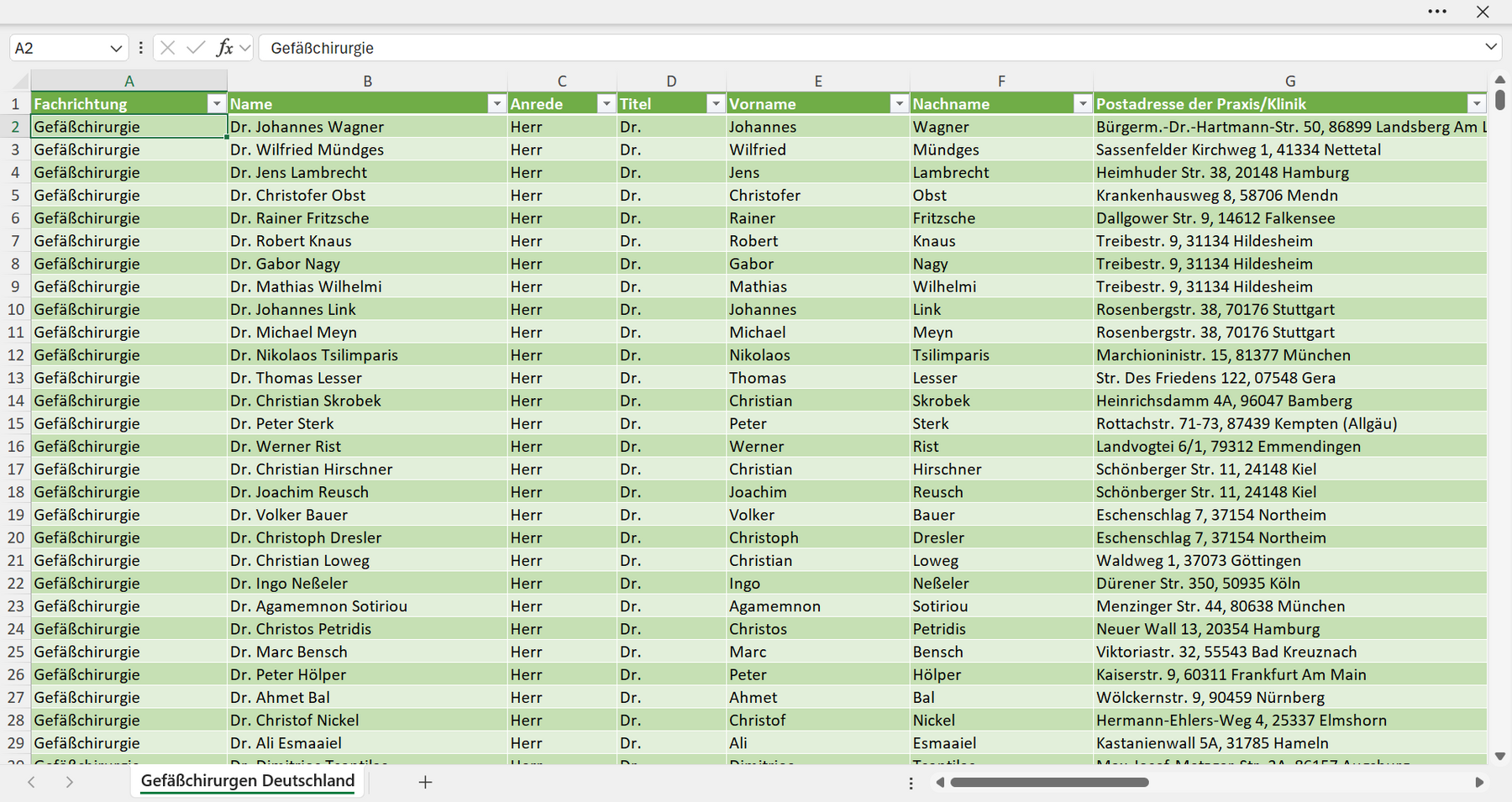Add a new sheet with plus icon
Screen dimensions: 1512x802
click(425, 782)
